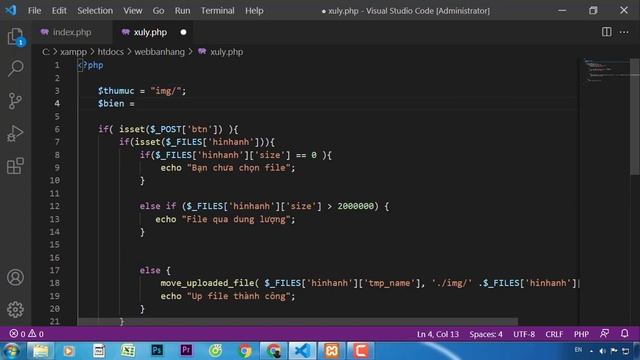Open the Search view icon
Image resolution: width=640 pixels, height=360 pixels.
(16, 68)
